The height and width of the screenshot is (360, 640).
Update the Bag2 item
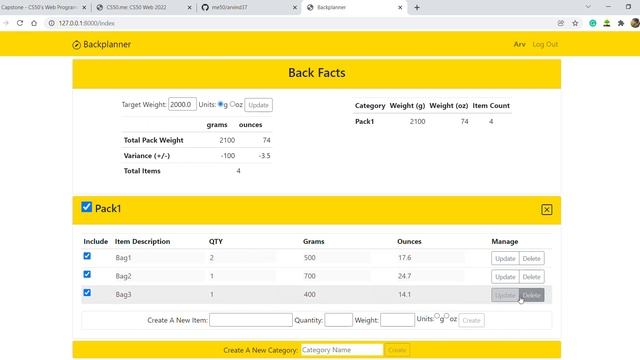(x=505, y=277)
